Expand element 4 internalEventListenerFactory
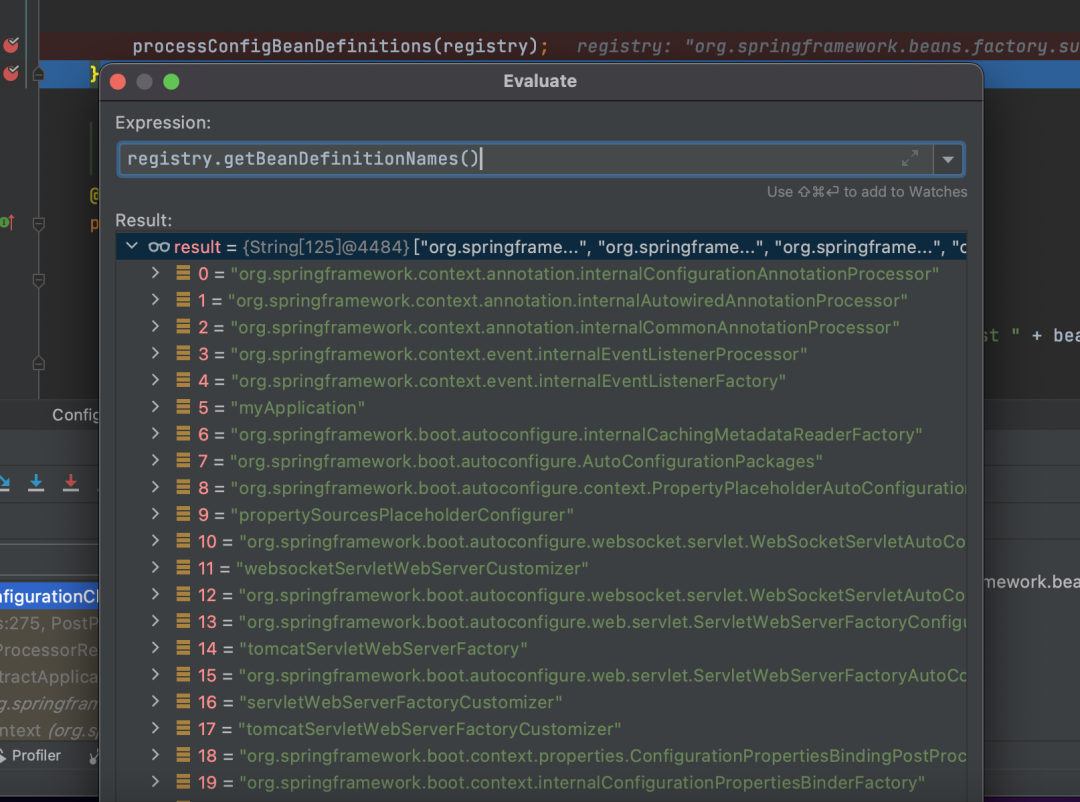 (x=156, y=380)
